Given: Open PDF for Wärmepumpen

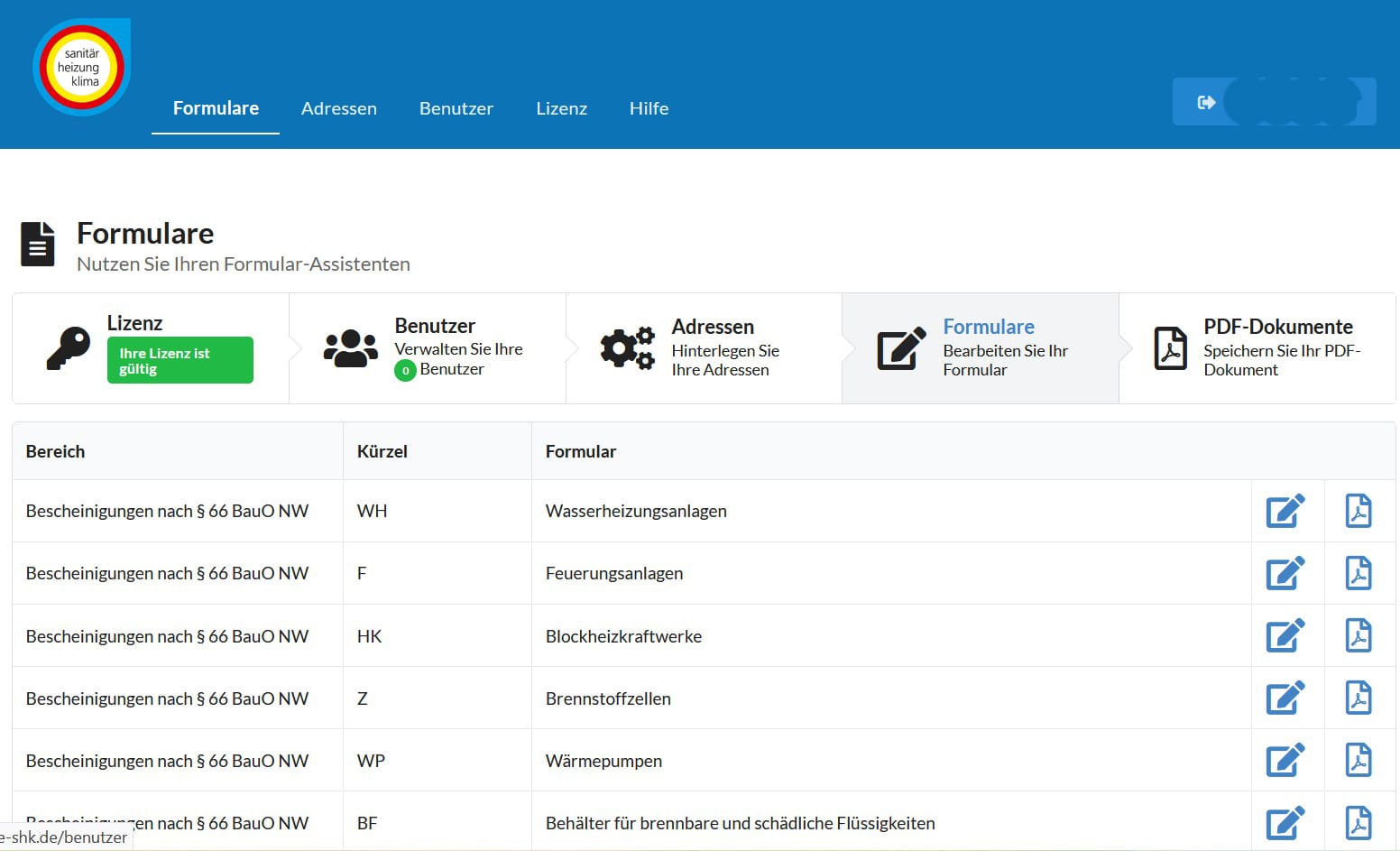Looking at the screenshot, I should 1358,760.
